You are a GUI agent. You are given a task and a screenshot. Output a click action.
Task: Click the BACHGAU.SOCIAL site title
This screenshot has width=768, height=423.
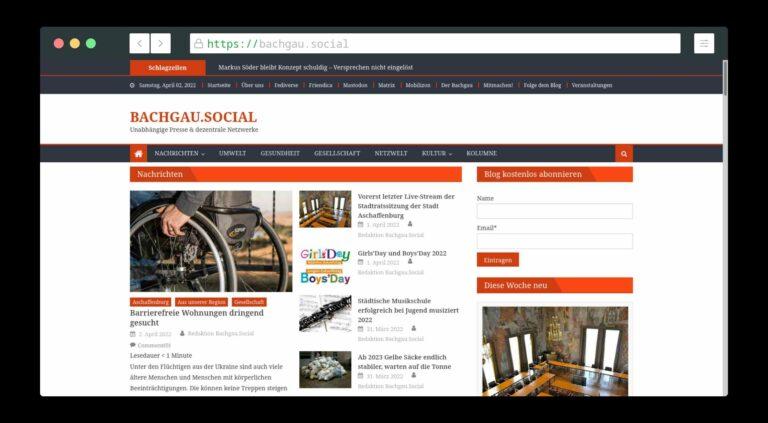[193, 118]
